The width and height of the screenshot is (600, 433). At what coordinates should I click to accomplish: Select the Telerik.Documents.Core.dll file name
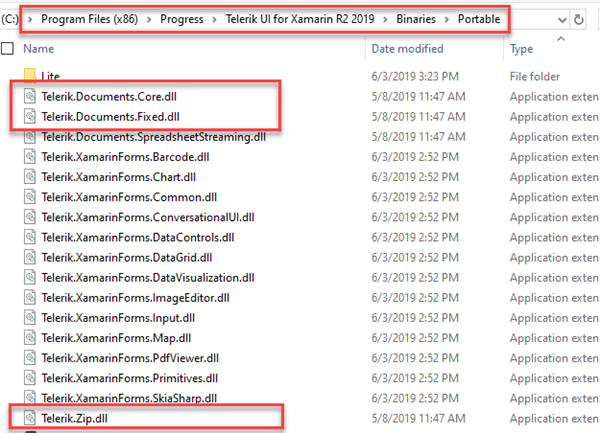(109, 96)
